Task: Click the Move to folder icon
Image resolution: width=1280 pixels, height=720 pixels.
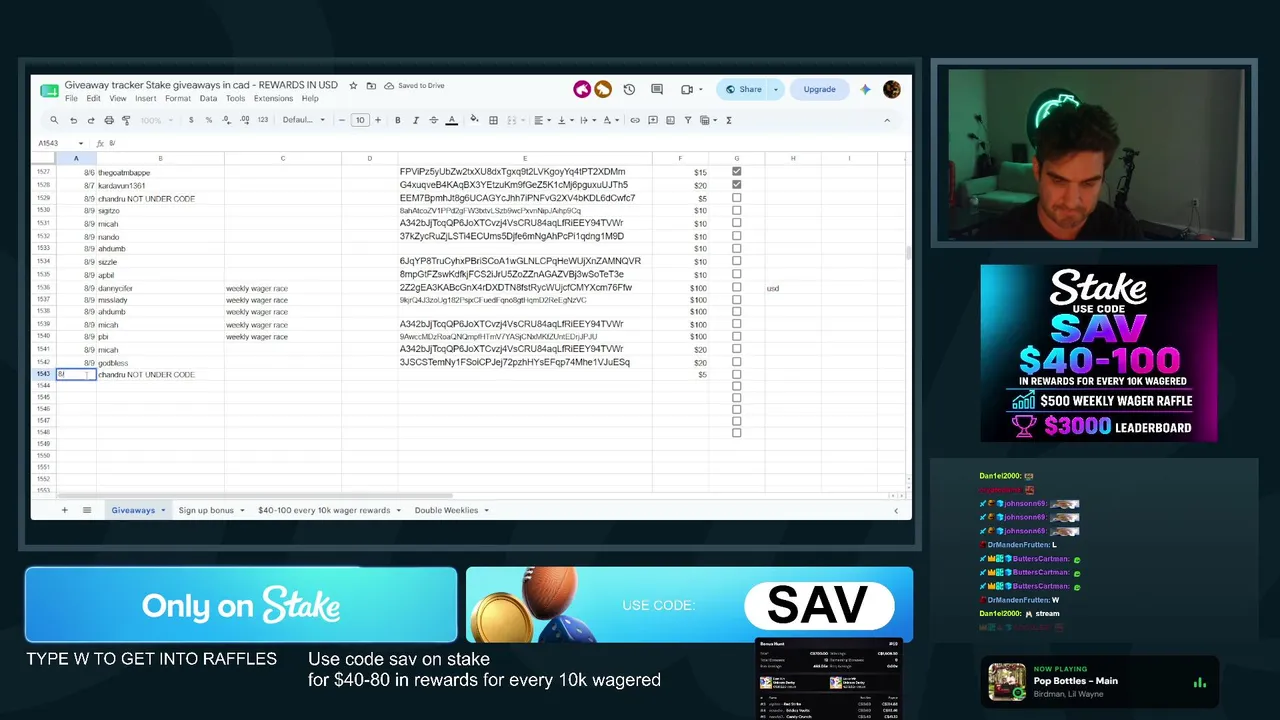Action: click(x=371, y=86)
